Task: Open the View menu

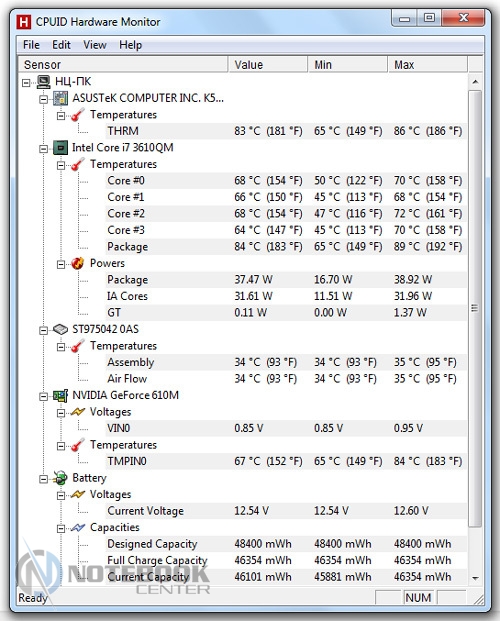Action: 95,45
